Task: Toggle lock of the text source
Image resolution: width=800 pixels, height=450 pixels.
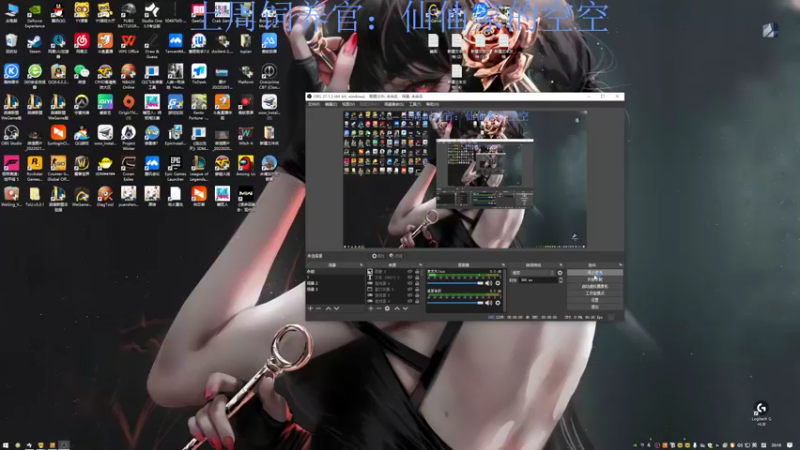Action: point(417,277)
